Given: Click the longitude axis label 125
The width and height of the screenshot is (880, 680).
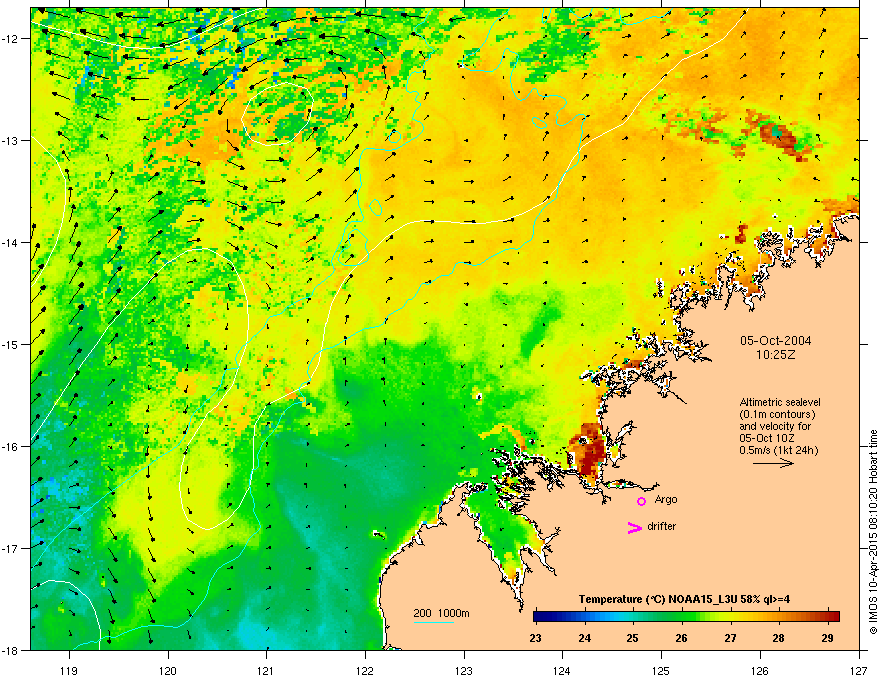Looking at the screenshot, I should (x=661, y=670).
